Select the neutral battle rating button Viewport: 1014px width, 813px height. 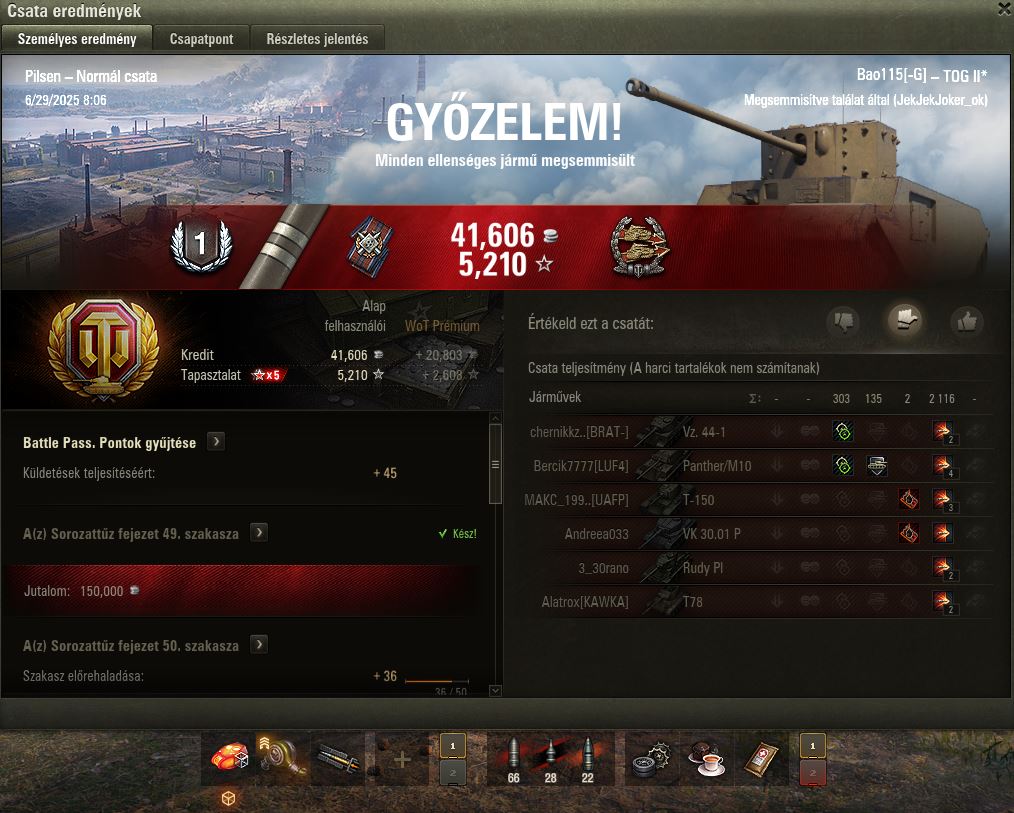pos(905,319)
